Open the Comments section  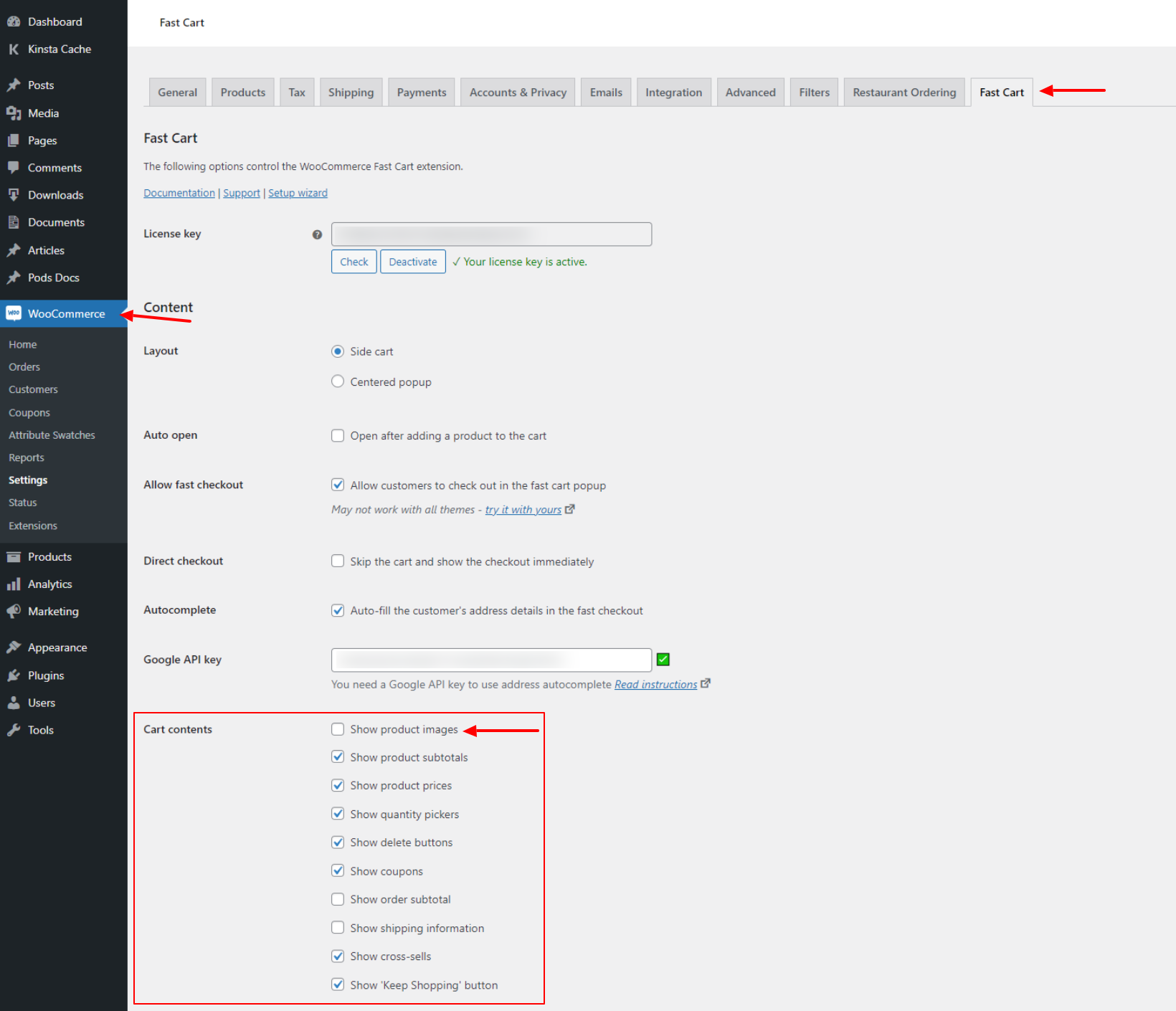coord(54,167)
